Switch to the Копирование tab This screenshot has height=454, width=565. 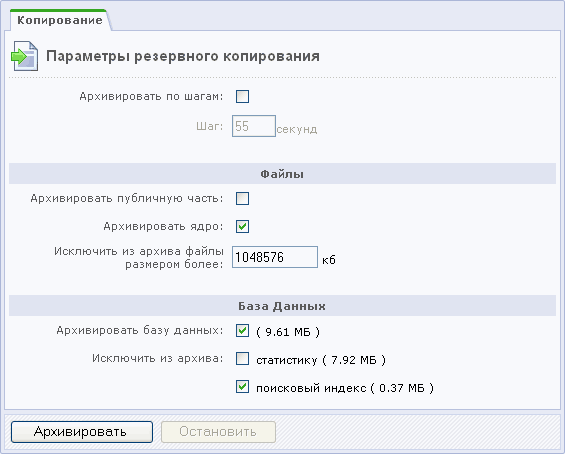tap(60, 20)
